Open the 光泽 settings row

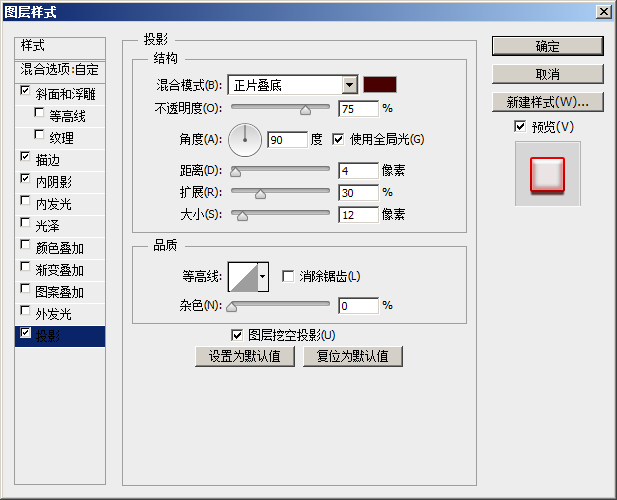click(x=60, y=226)
